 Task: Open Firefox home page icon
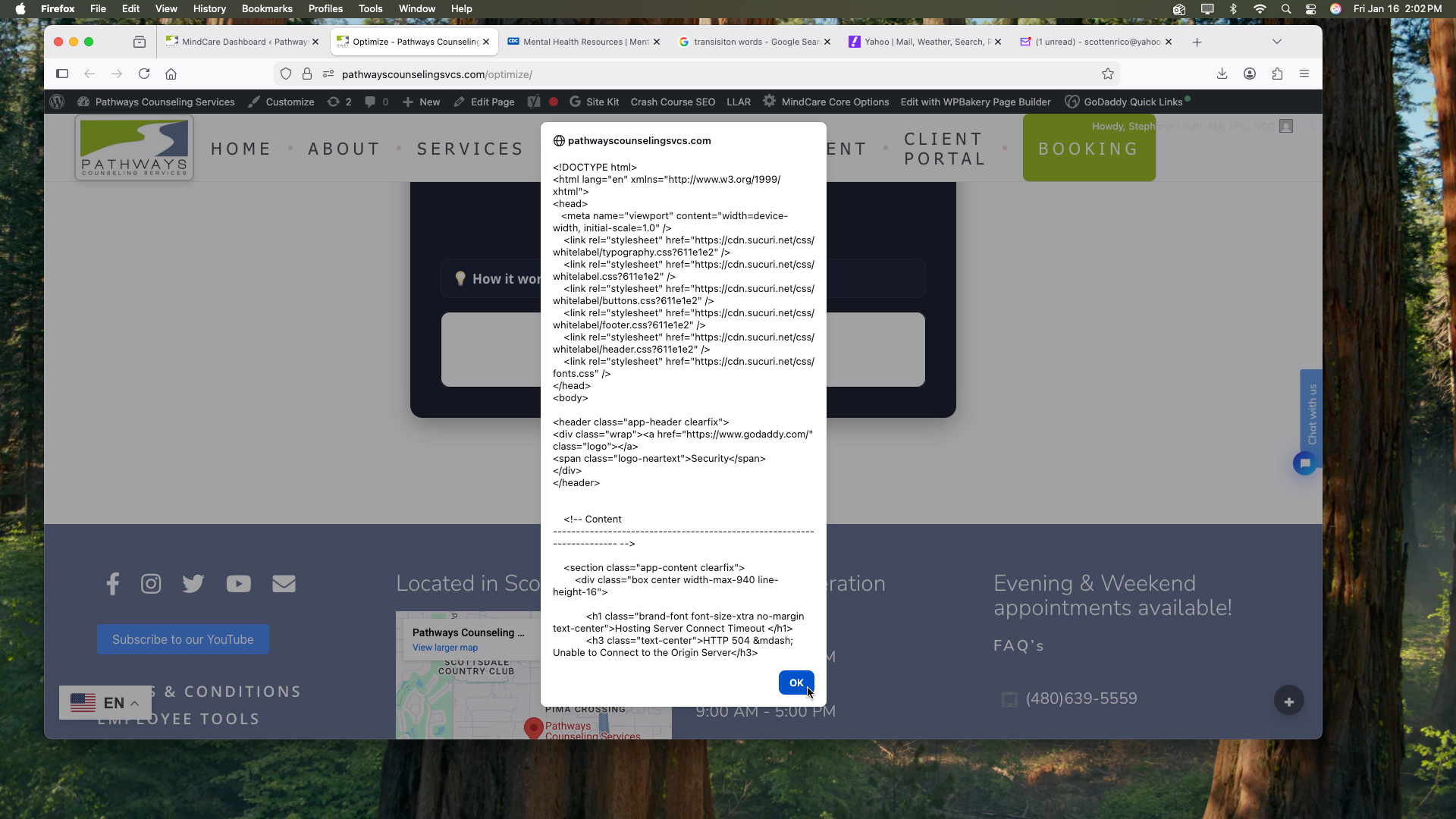pyautogui.click(x=171, y=74)
